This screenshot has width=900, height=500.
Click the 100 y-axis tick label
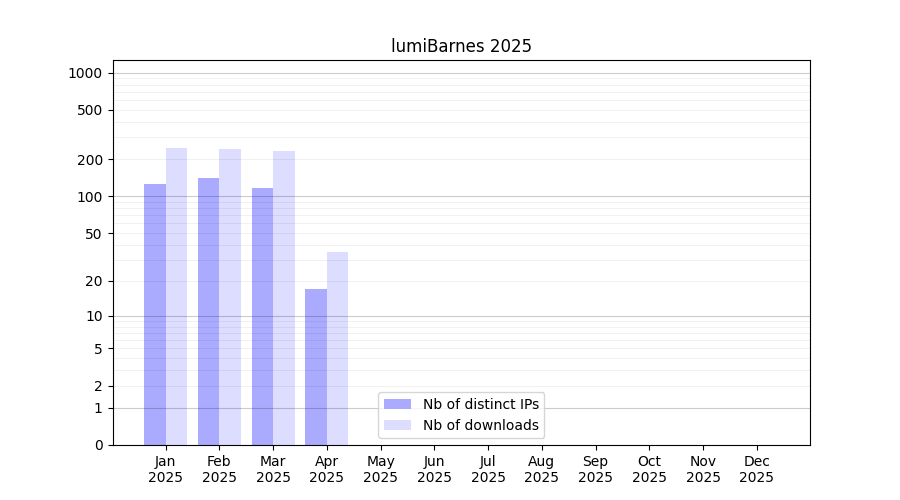(89, 197)
